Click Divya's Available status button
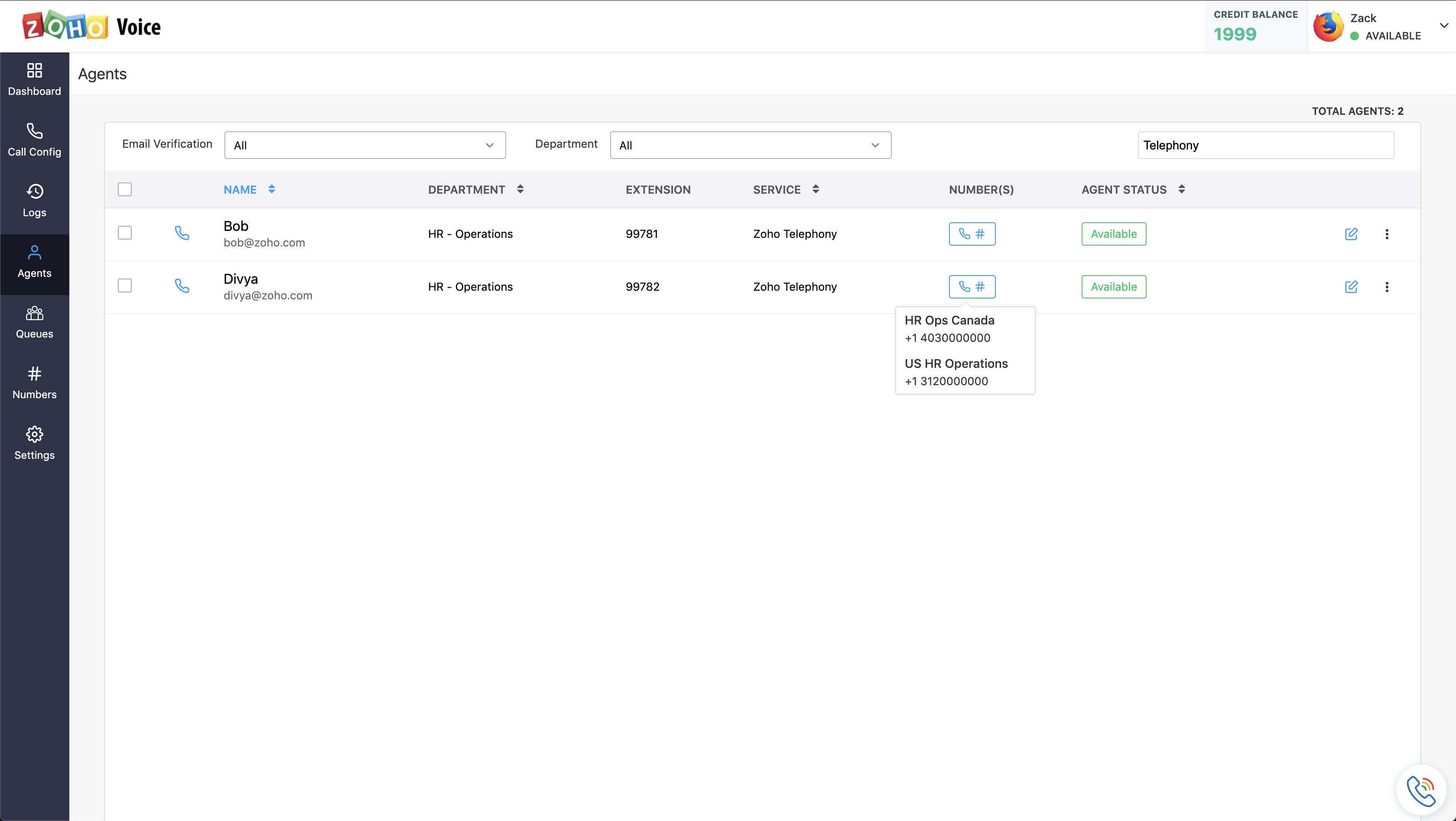The height and width of the screenshot is (821, 1456). point(1114,286)
